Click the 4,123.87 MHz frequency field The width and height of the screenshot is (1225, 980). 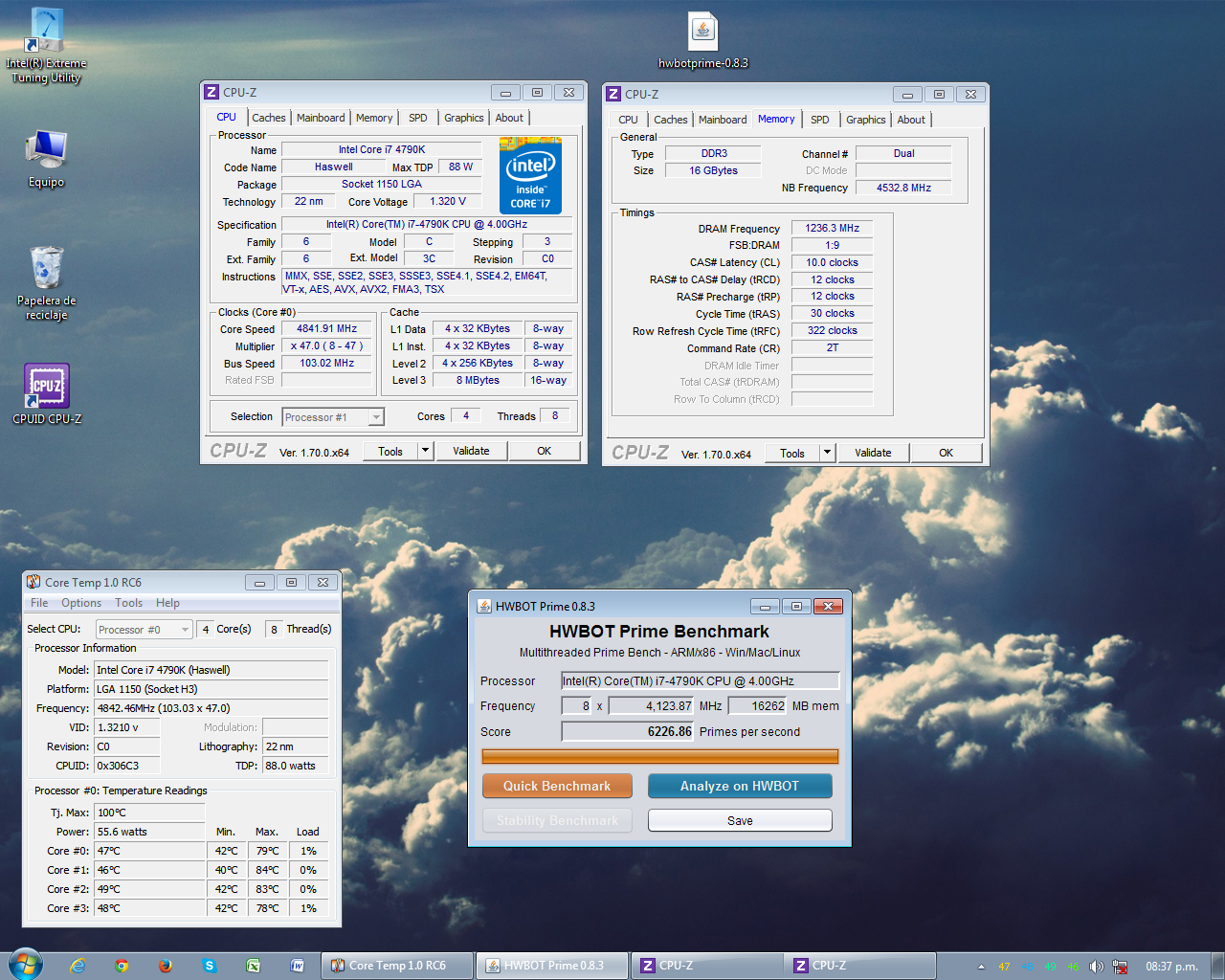(651, 705)
